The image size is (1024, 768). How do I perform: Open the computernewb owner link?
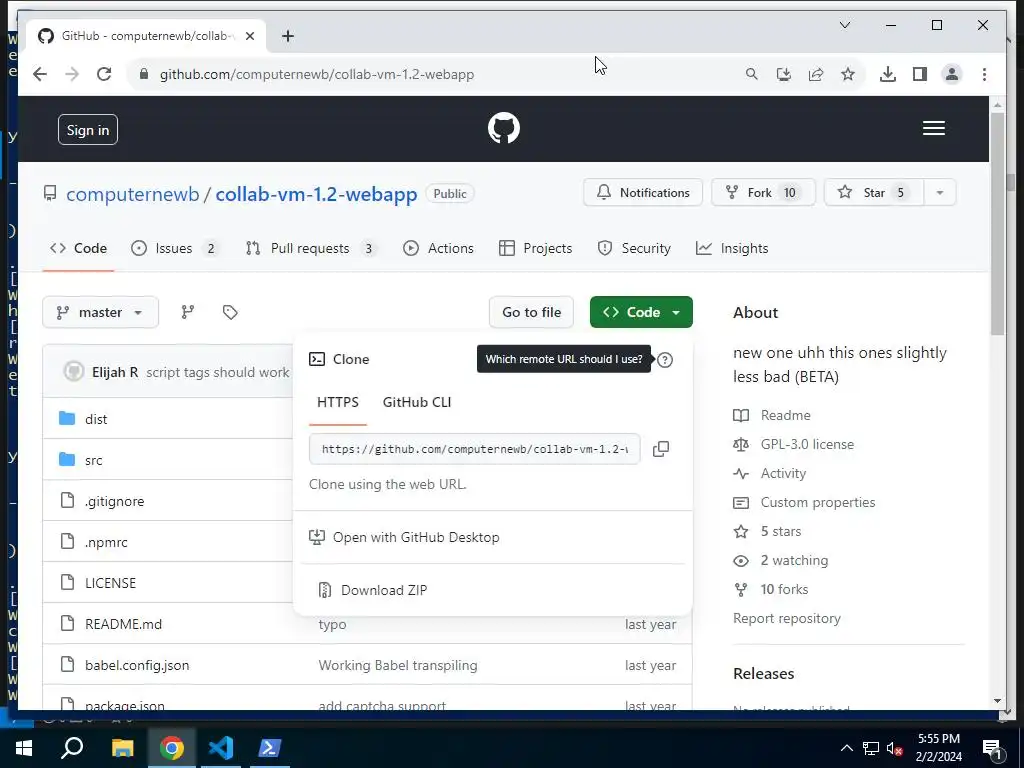(x=133, y=194)
